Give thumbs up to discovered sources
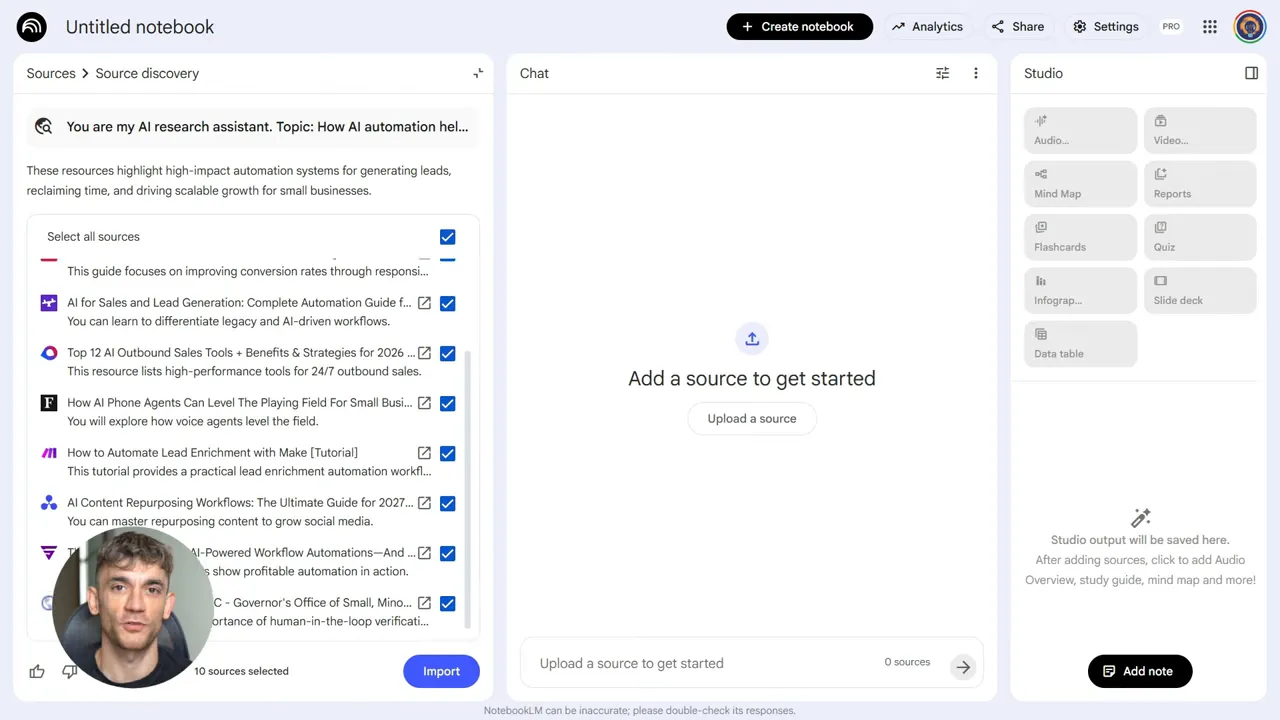 pyautogui.click(x=37, y=671)
